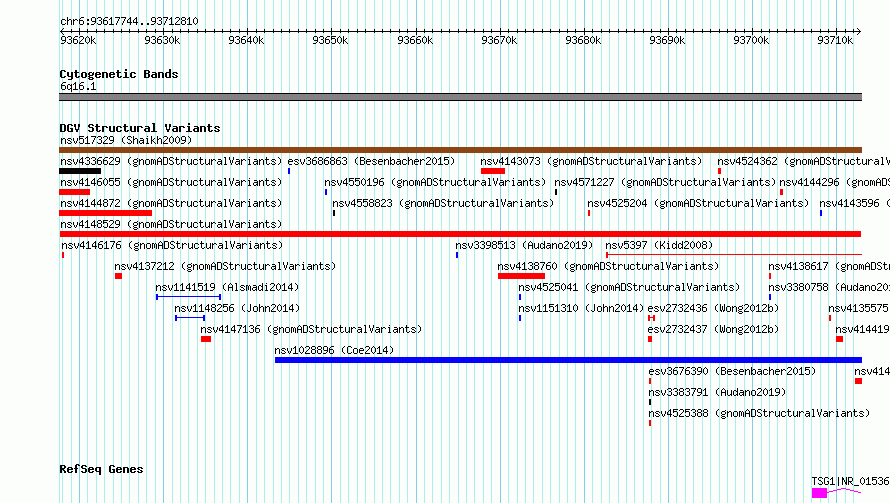This screenshot has height=503, width=890.
Task: Select the blue nsv1148256 interval line
Action: click(190, 318)
